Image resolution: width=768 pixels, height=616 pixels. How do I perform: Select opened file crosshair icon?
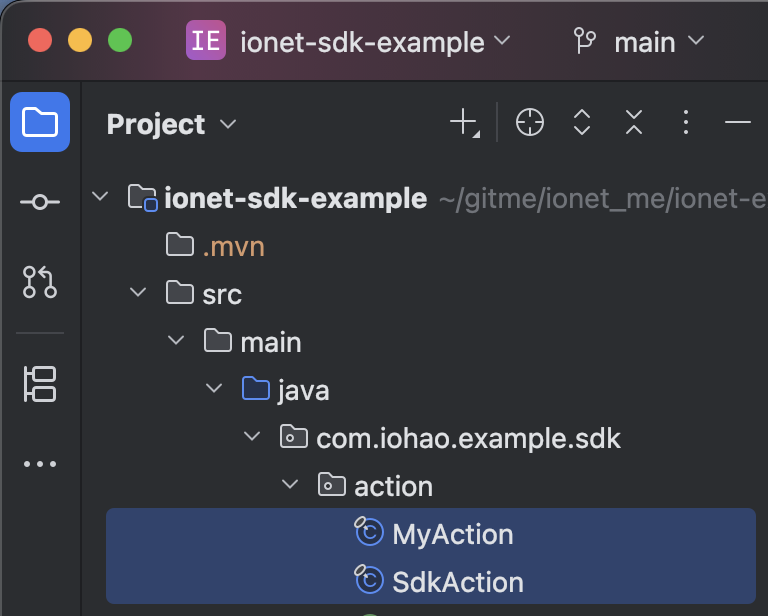click(530, 123)
